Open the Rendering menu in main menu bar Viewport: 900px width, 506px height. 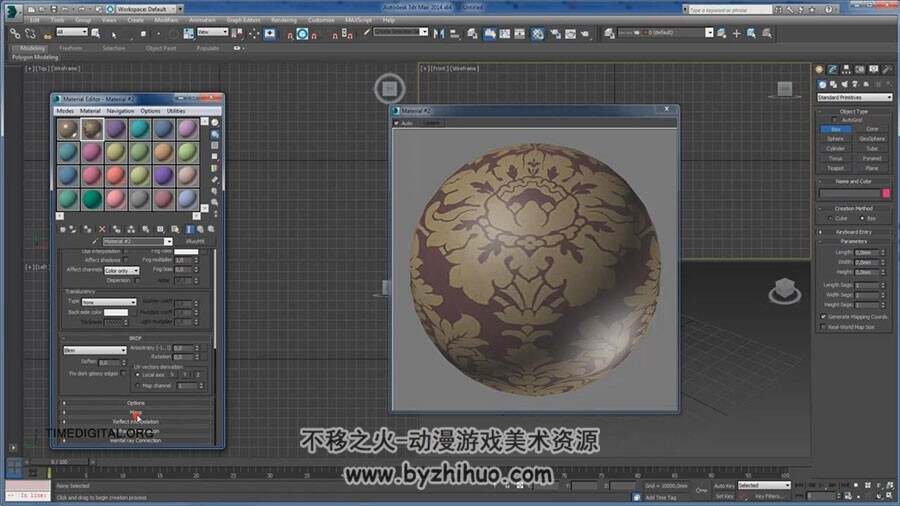284,20
